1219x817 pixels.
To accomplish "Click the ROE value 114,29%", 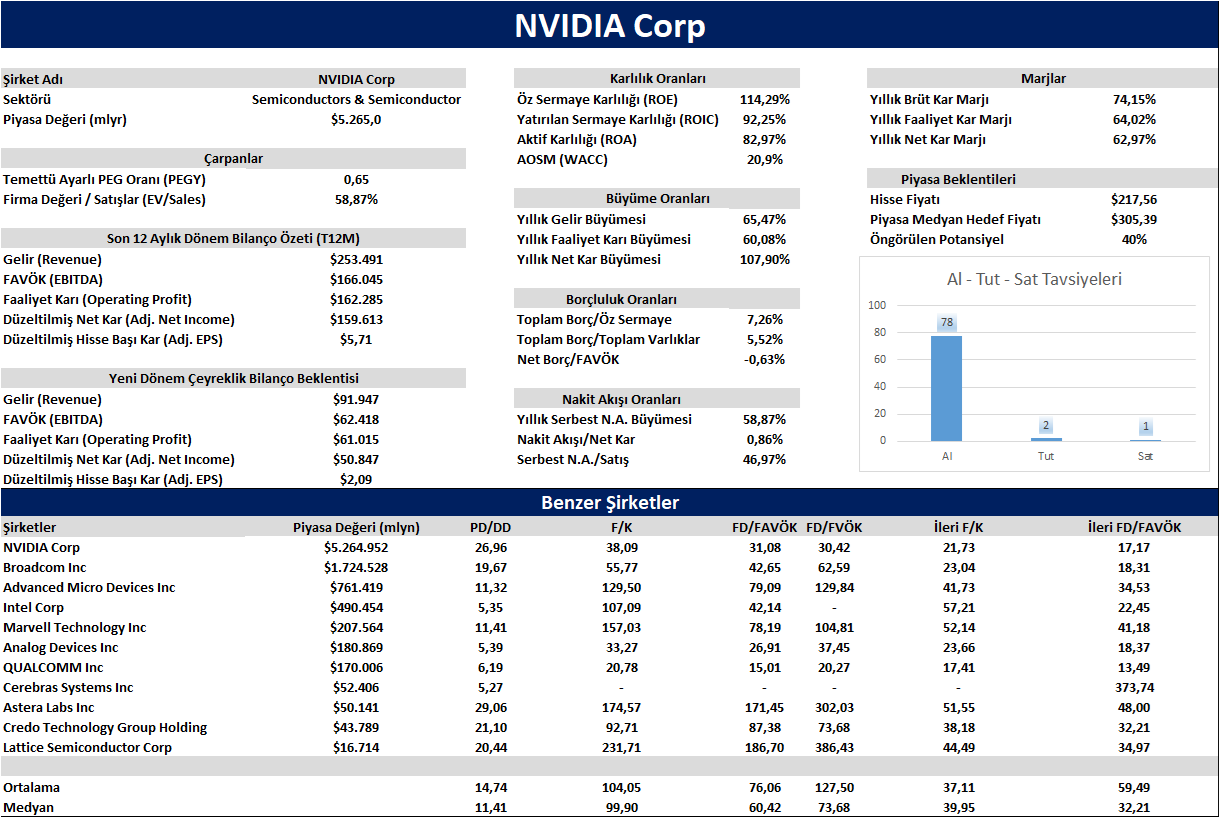I will 765,99.
